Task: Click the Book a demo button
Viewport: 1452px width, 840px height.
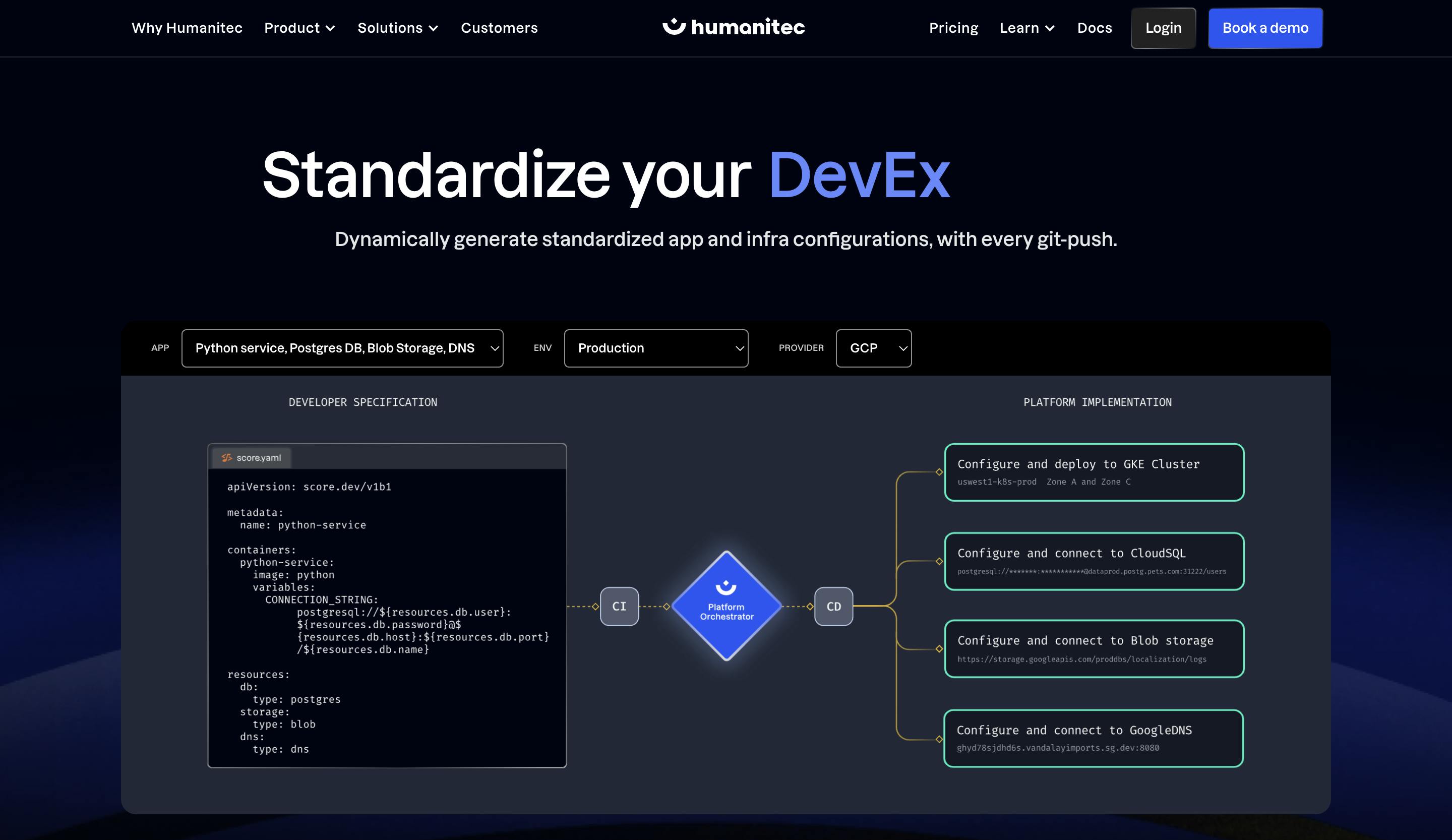Action: click(x=1265, y=28)
